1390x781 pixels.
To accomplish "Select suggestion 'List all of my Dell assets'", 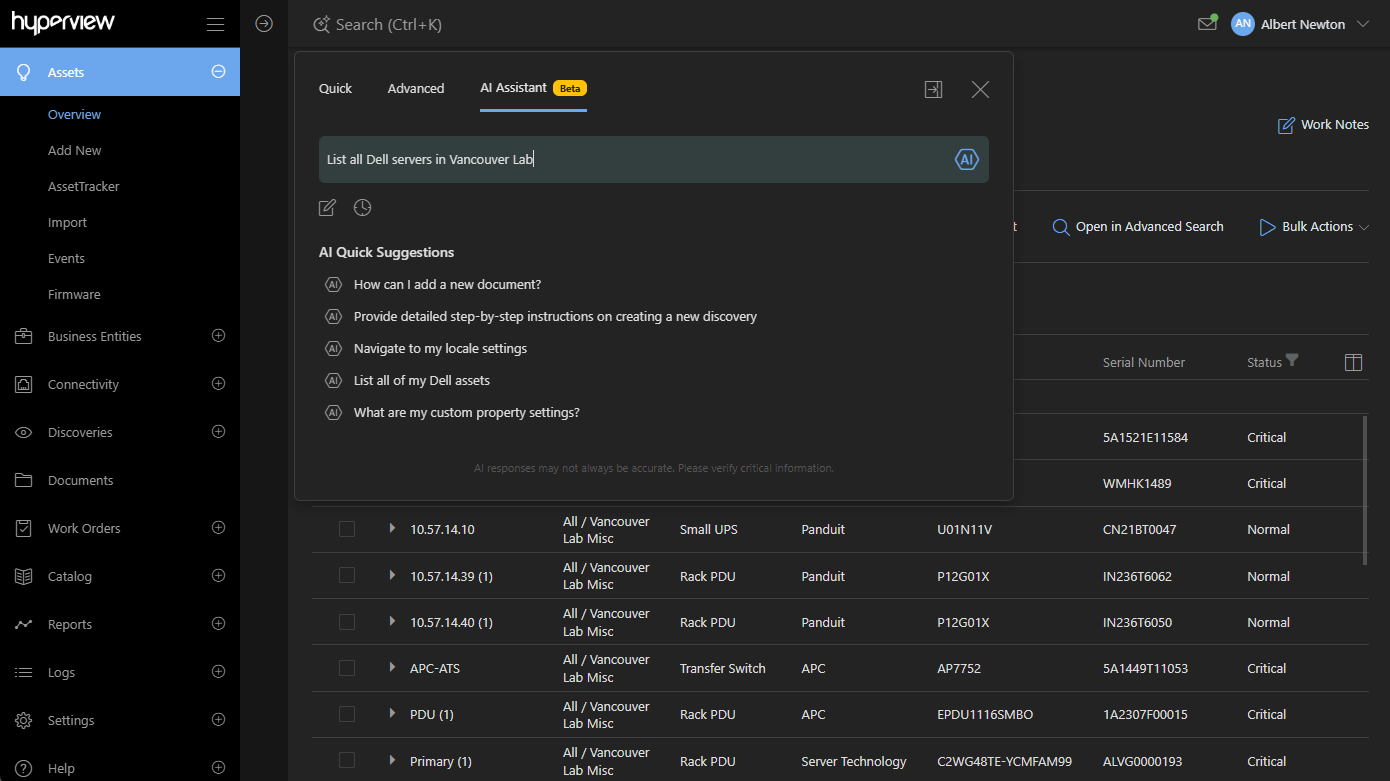I will [x=421, y=380].
